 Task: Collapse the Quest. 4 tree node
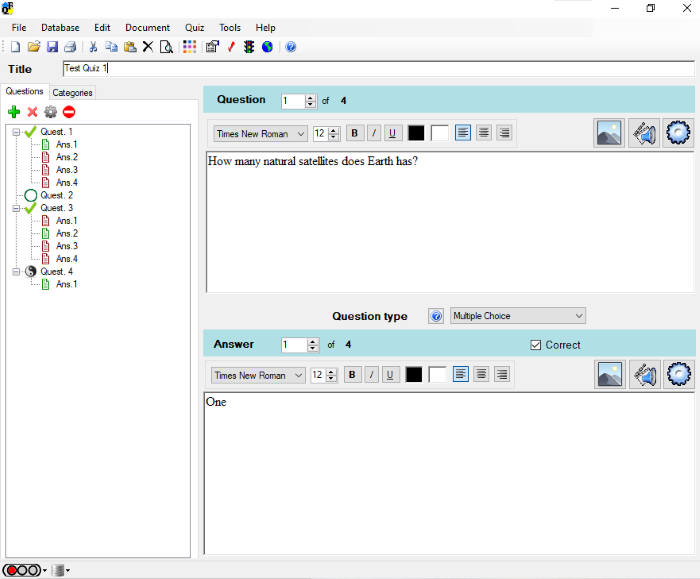[x=16, y=271]
